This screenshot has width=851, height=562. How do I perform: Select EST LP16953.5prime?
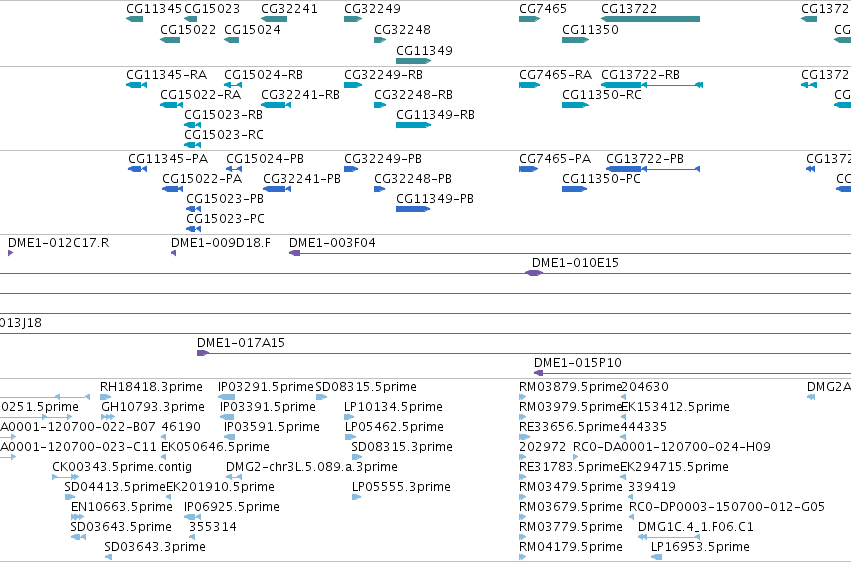[700, 547]
